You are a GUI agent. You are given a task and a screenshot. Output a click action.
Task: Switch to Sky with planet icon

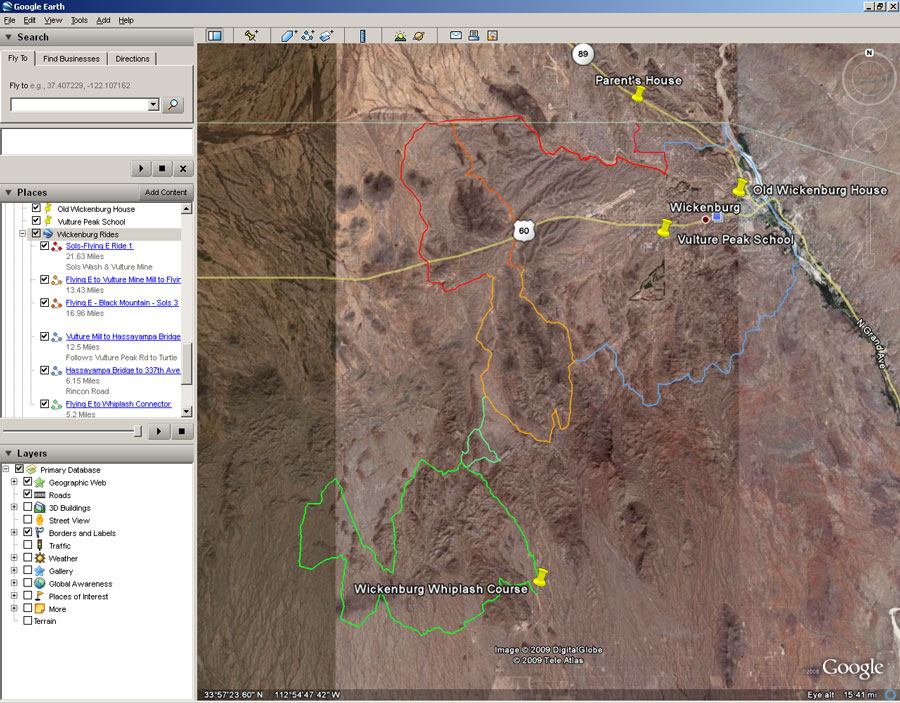pyautogui.click(x=419, y=36)
